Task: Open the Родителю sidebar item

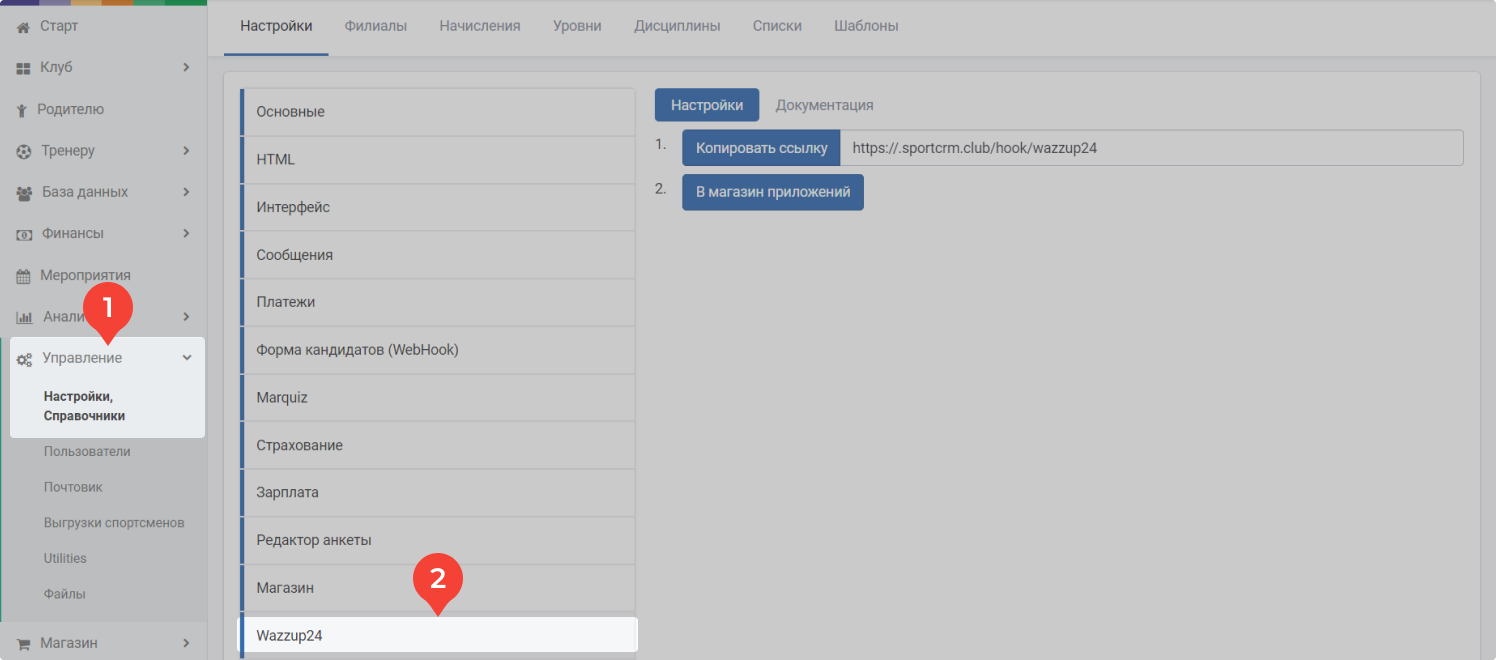Action: [x=71, y=109]
